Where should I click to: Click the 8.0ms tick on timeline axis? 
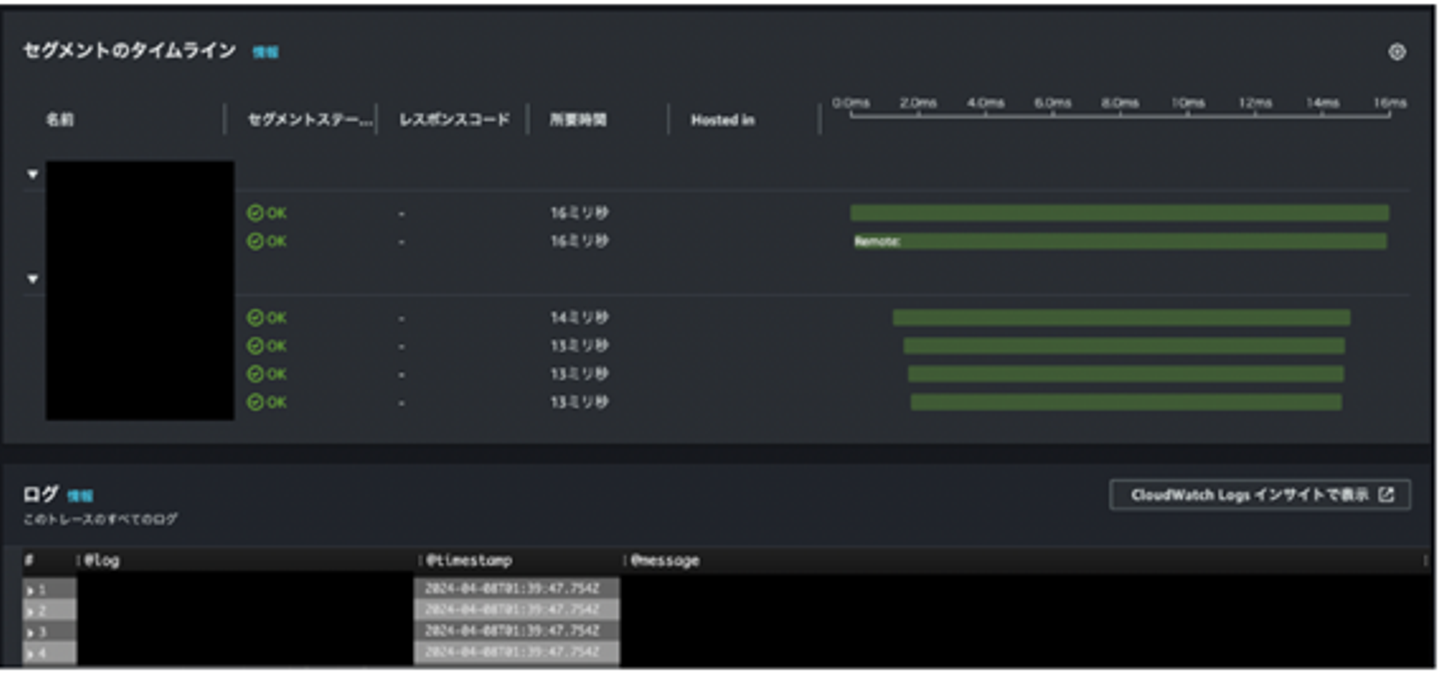pos(1120,103)
